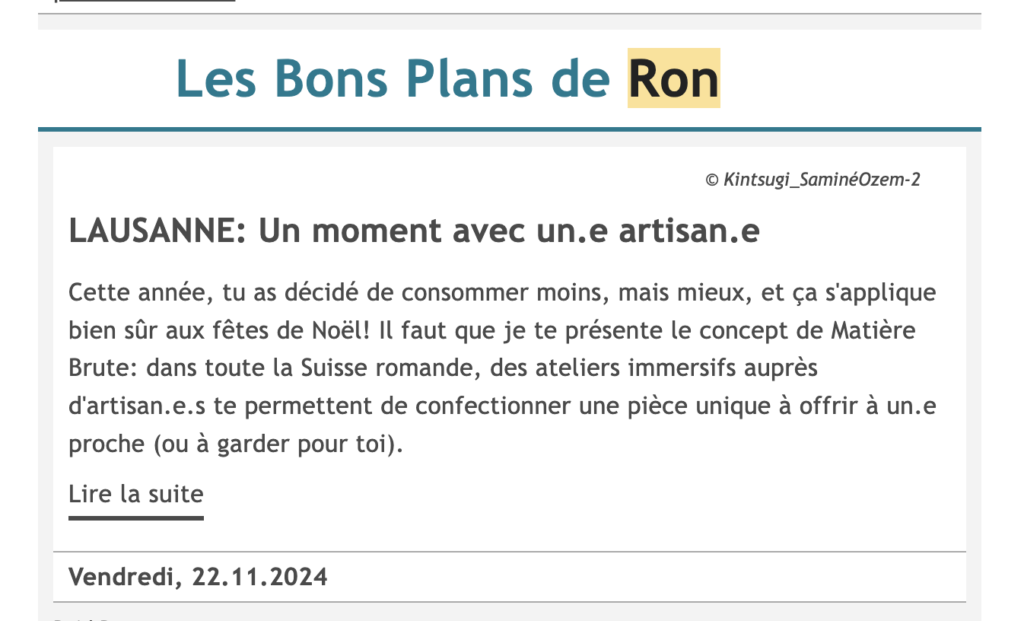This screenshot has width=1024, height=621.
Task: Click the date 'Vendredi, 22.11.2024'
Action: [x=198, y=577]
